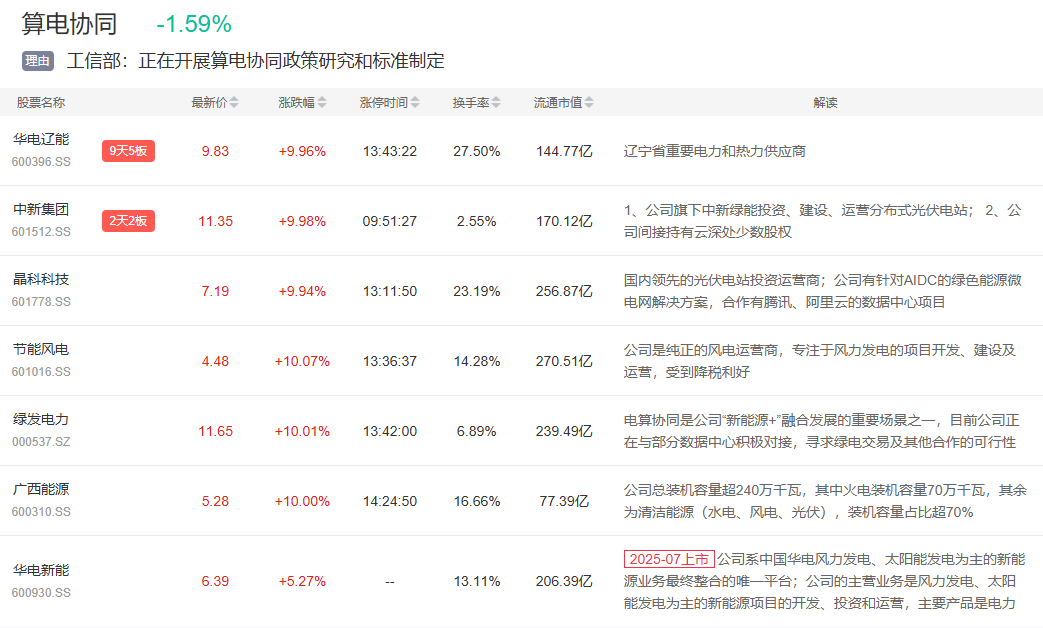This screenshot has width=1043, height=628.
Task: Select 广西能源 stock name
Action: coord(41,489)
